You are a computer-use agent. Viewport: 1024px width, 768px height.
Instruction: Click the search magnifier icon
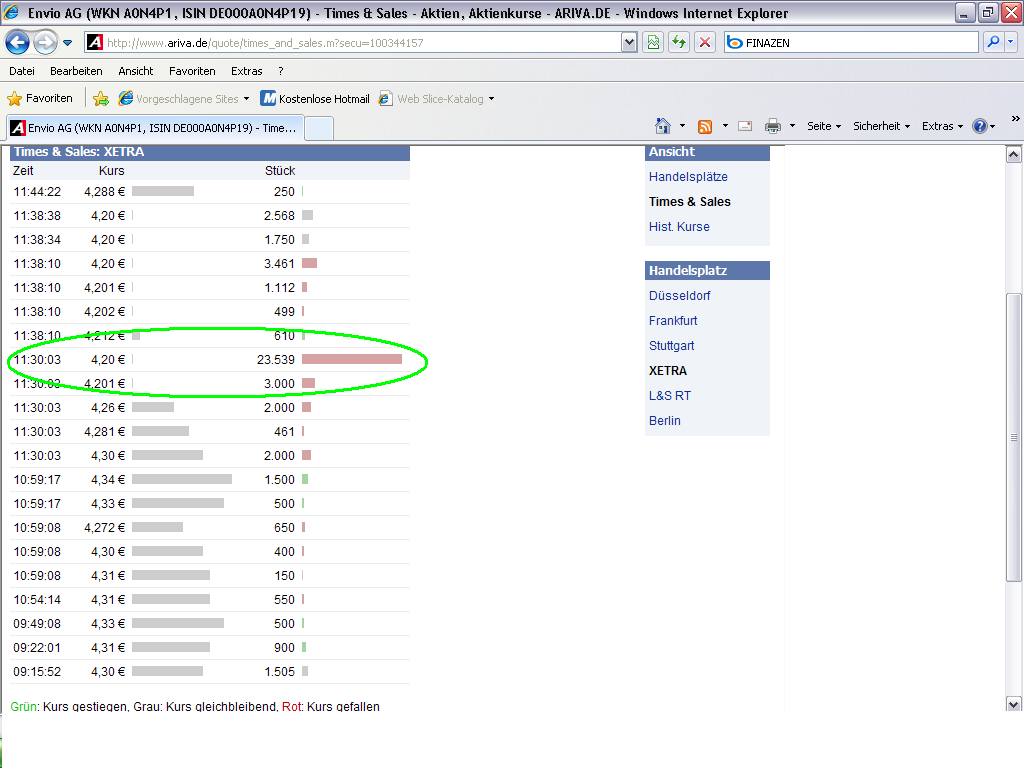(993, 42)
